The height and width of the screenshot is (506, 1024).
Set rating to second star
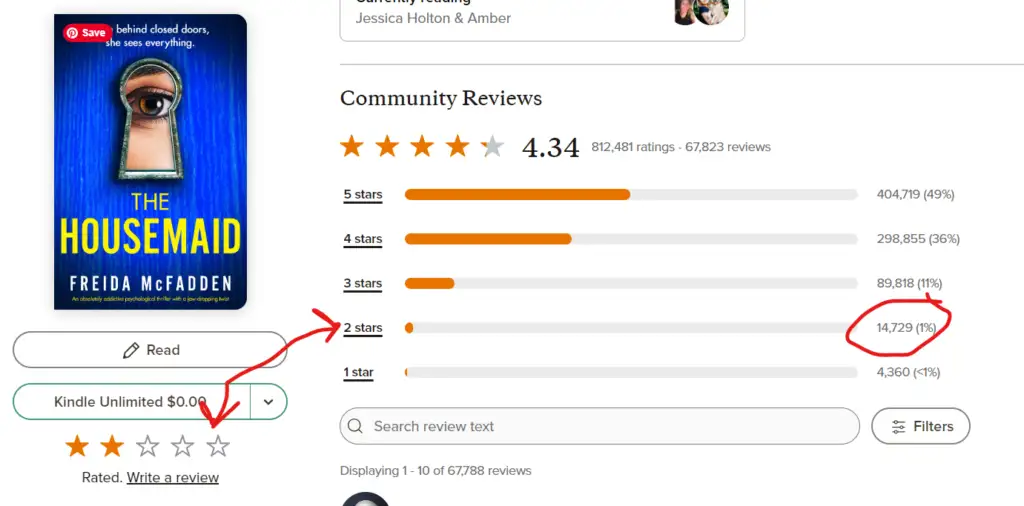click(112, 447)
